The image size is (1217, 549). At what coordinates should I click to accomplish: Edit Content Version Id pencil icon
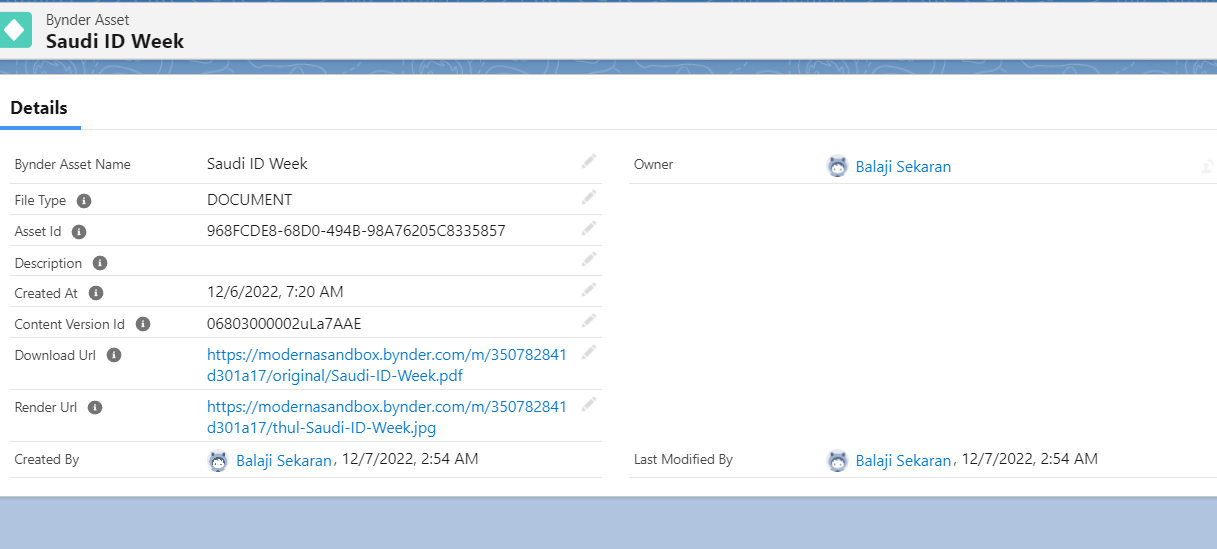pyautogui.click(x=589, y=320)
